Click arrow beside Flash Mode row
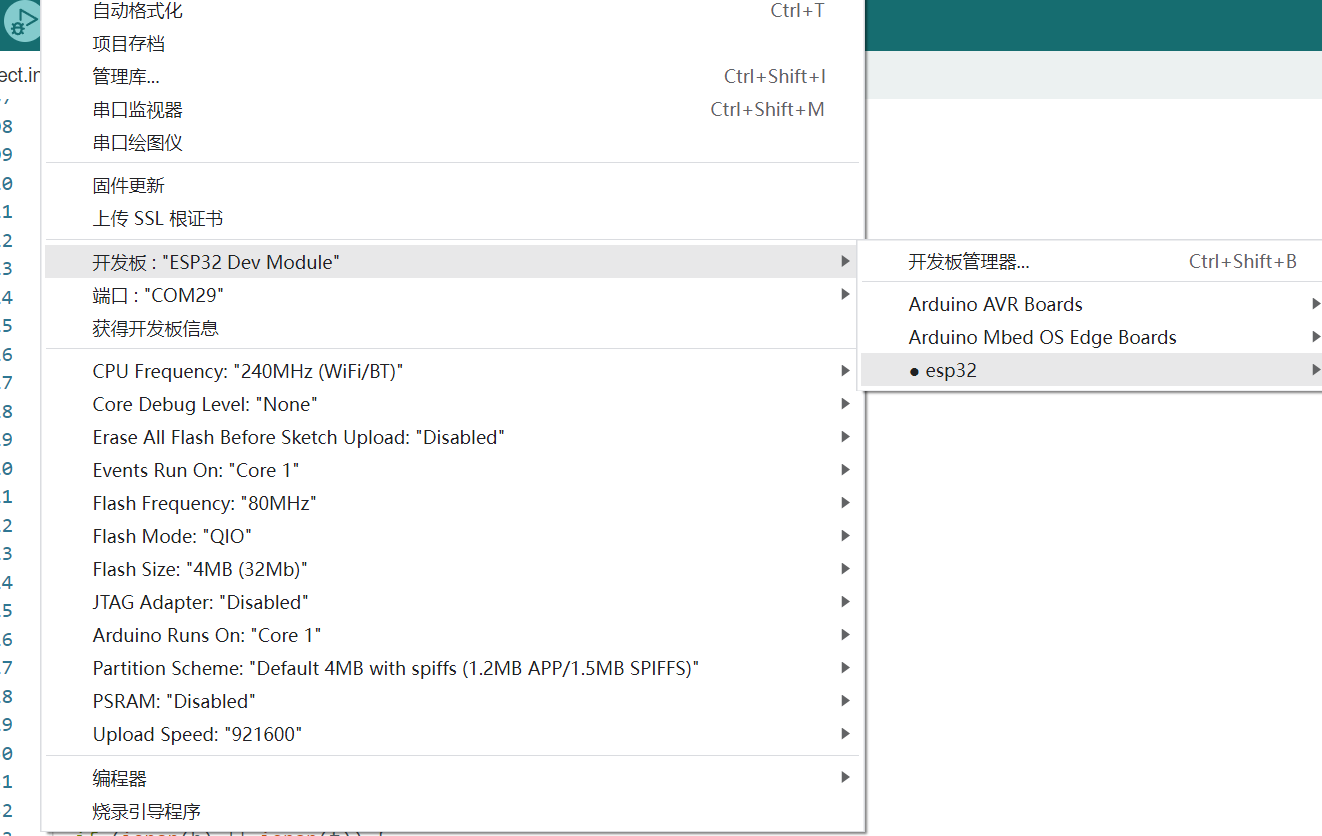 click(846, 536)
